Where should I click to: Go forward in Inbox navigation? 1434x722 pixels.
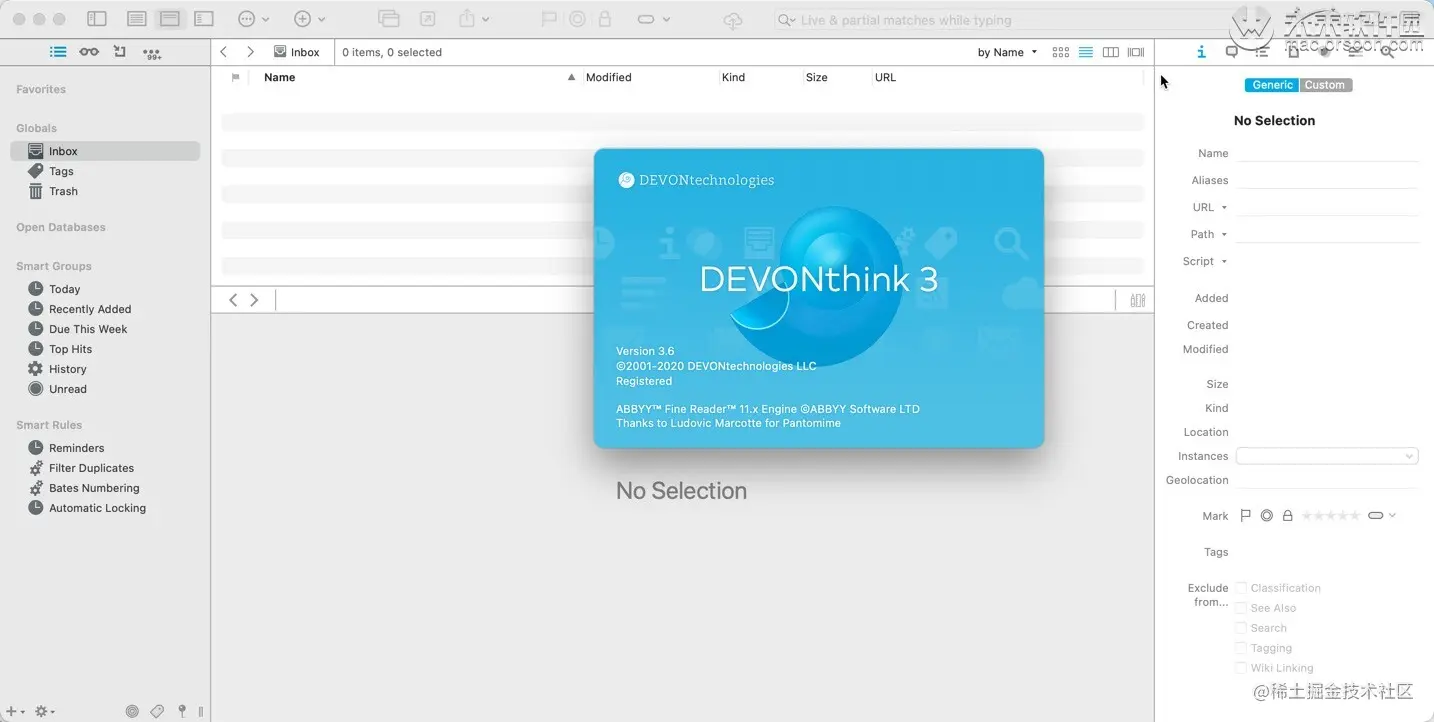(250, 52)
